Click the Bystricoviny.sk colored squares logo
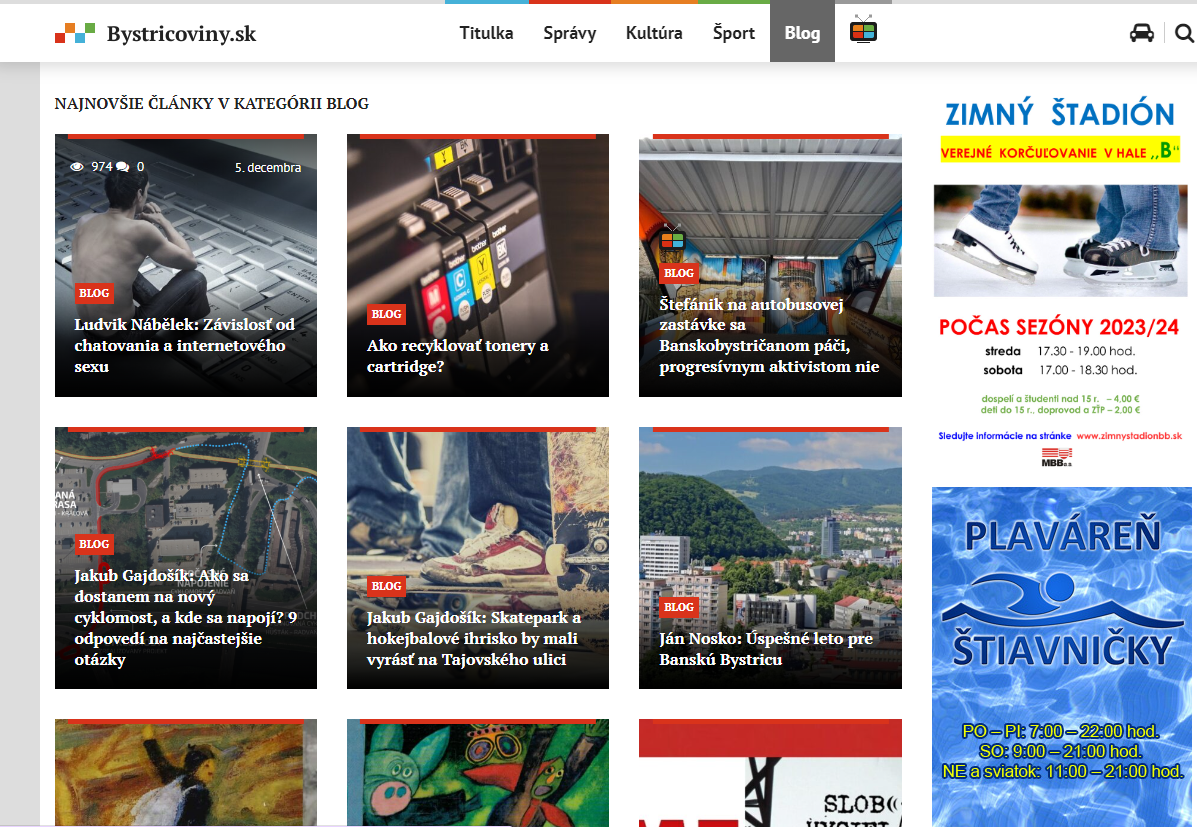 pyautogui.click(x=75, y=33)
